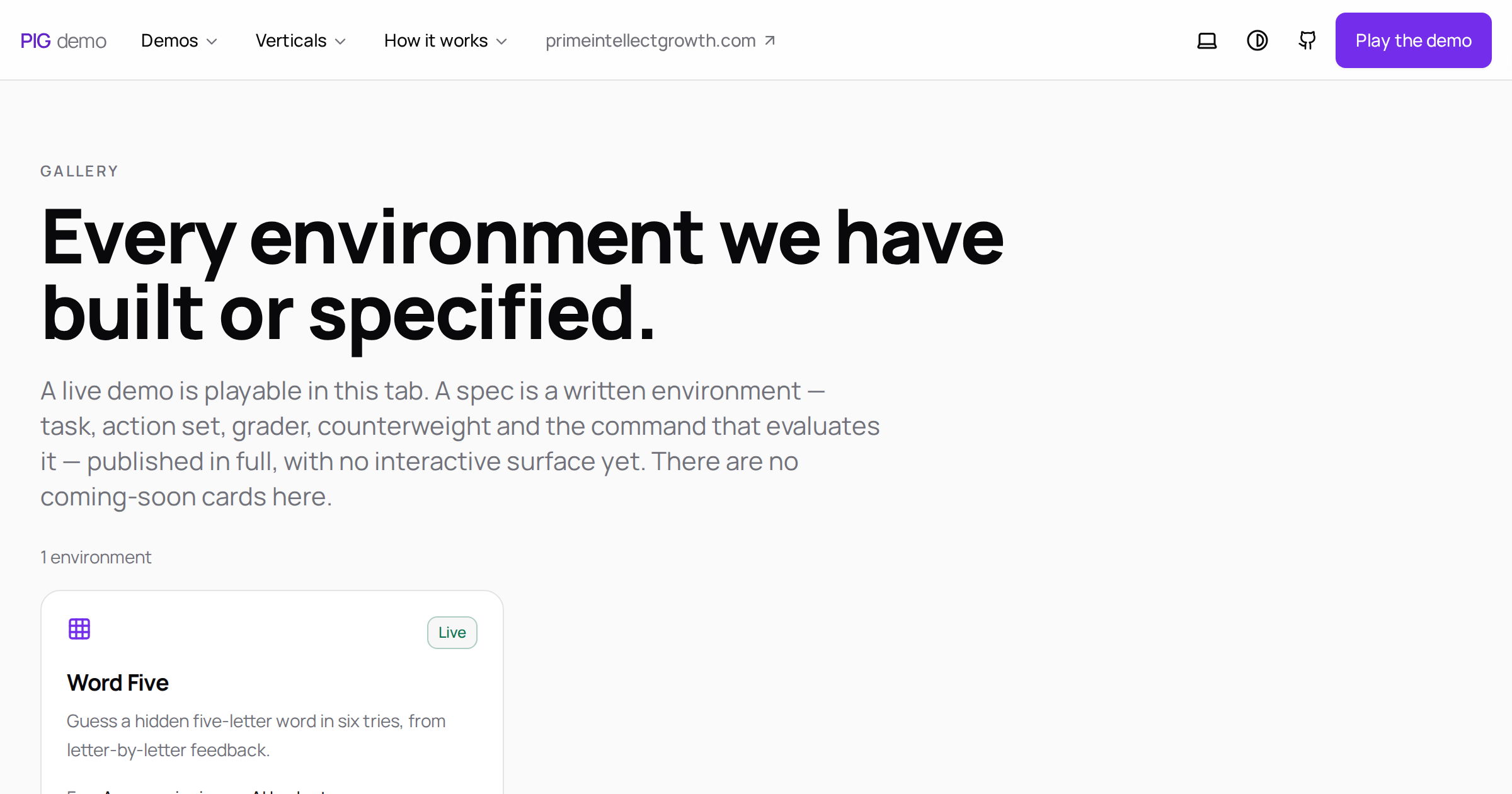Click the external-link arrow beside primeintellectgrowth.com
Viewport: 1512px width, 794px height.
[x=769, y=40]
